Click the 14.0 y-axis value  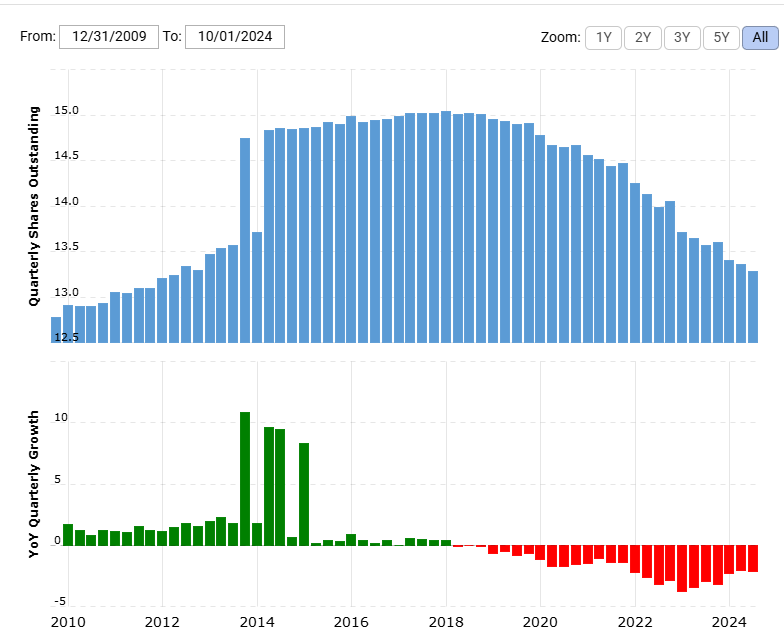[66, 202]
